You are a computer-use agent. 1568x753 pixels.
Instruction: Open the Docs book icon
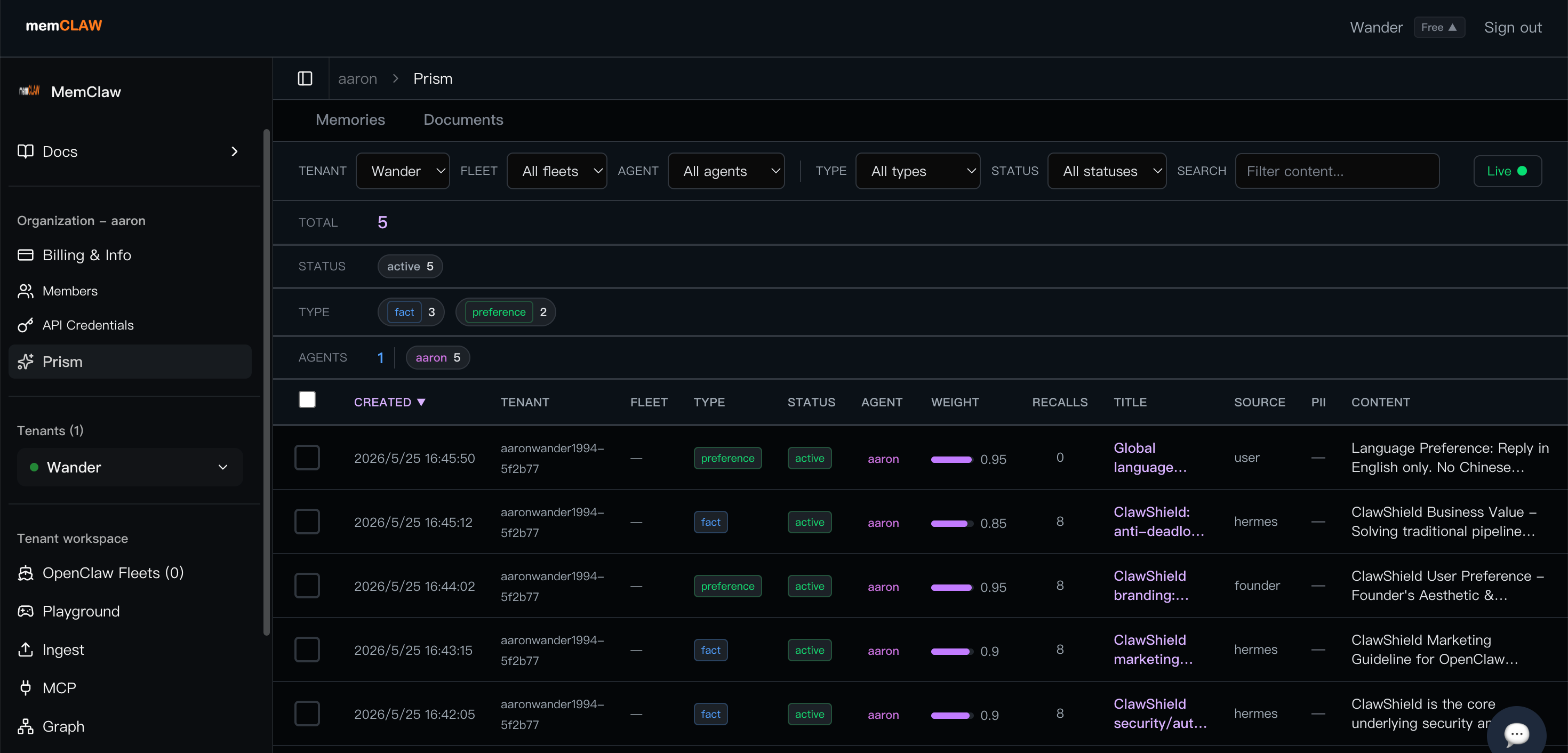(26, 151)
